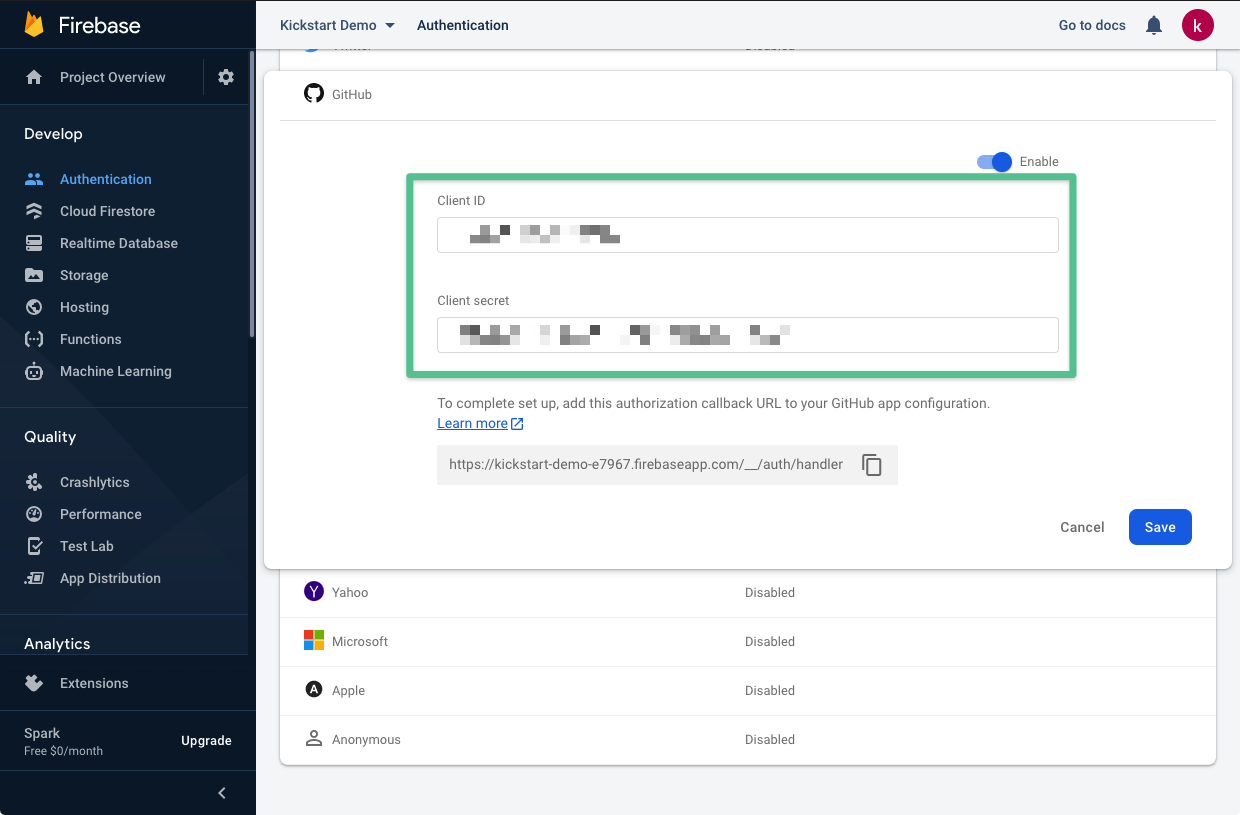Upgrade the Spark plan
The width and height of the screenshot is (1240, 815).
click(x=206, y=741)
